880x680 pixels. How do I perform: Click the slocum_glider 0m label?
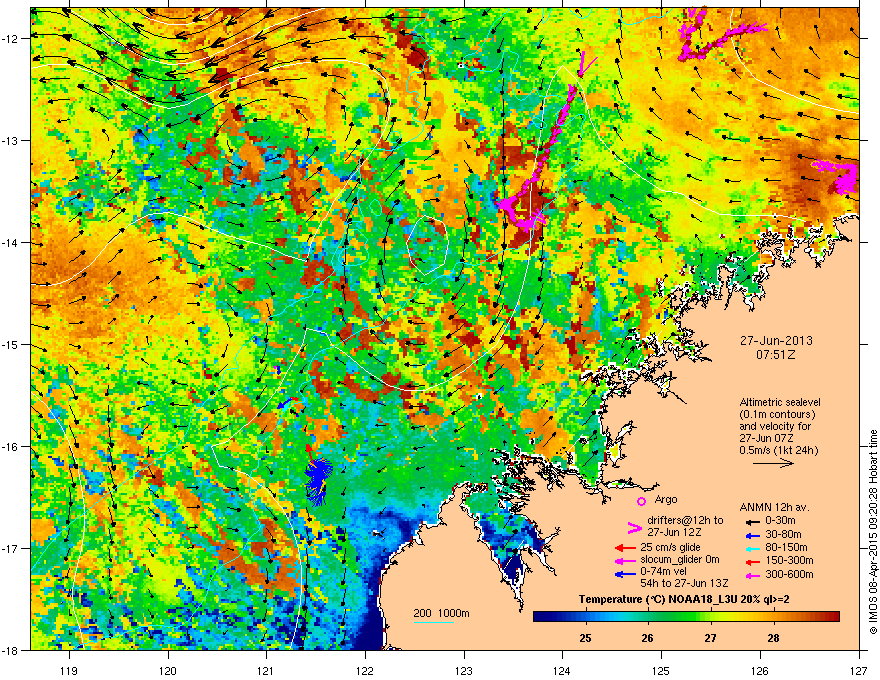680,560
